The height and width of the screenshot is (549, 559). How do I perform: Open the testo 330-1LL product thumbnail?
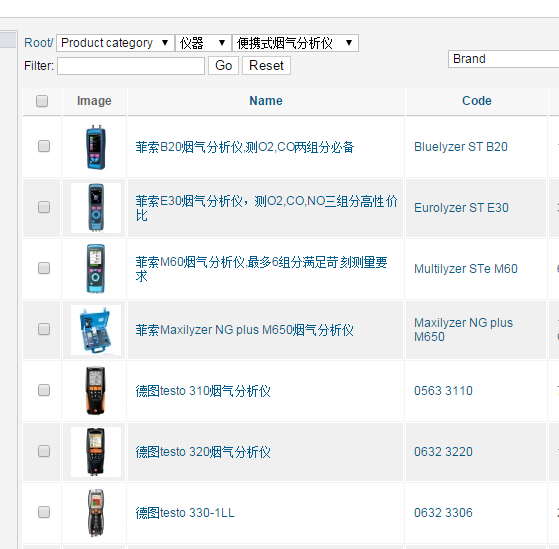[96, 513]
